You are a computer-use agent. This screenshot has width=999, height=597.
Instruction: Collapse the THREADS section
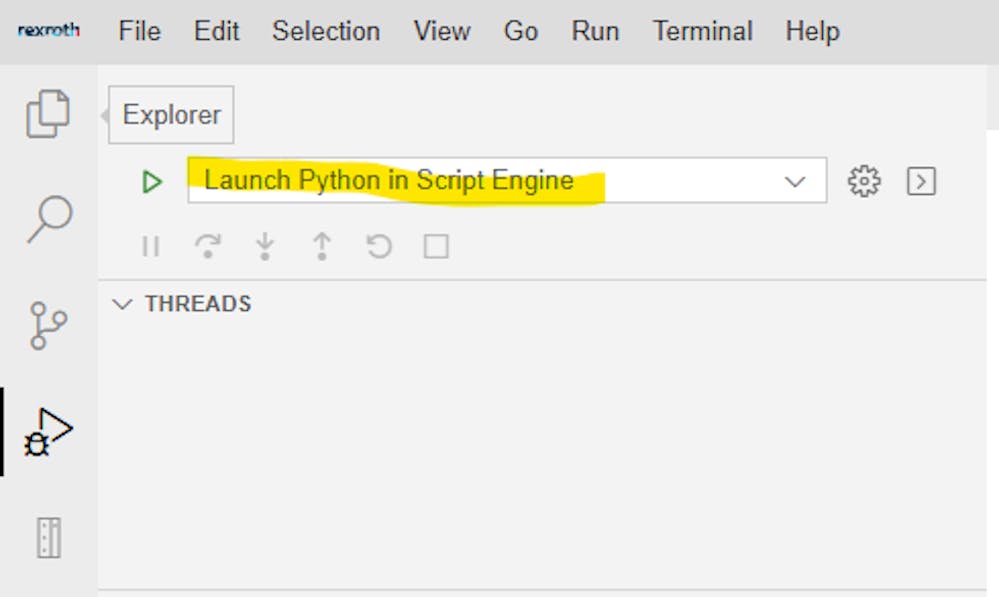click(123, 304)
